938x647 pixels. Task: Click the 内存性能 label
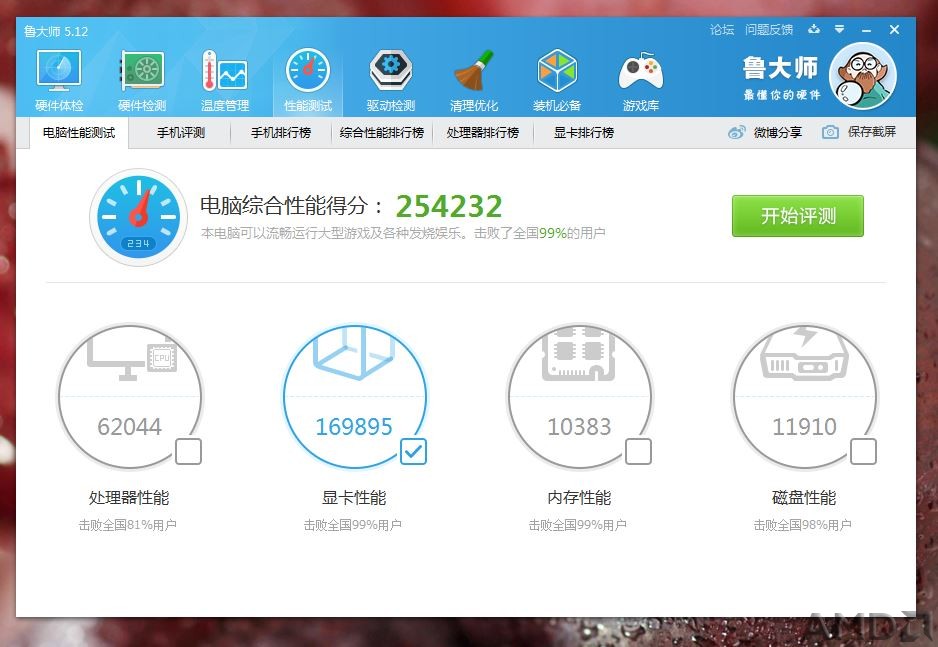[579, 498]
